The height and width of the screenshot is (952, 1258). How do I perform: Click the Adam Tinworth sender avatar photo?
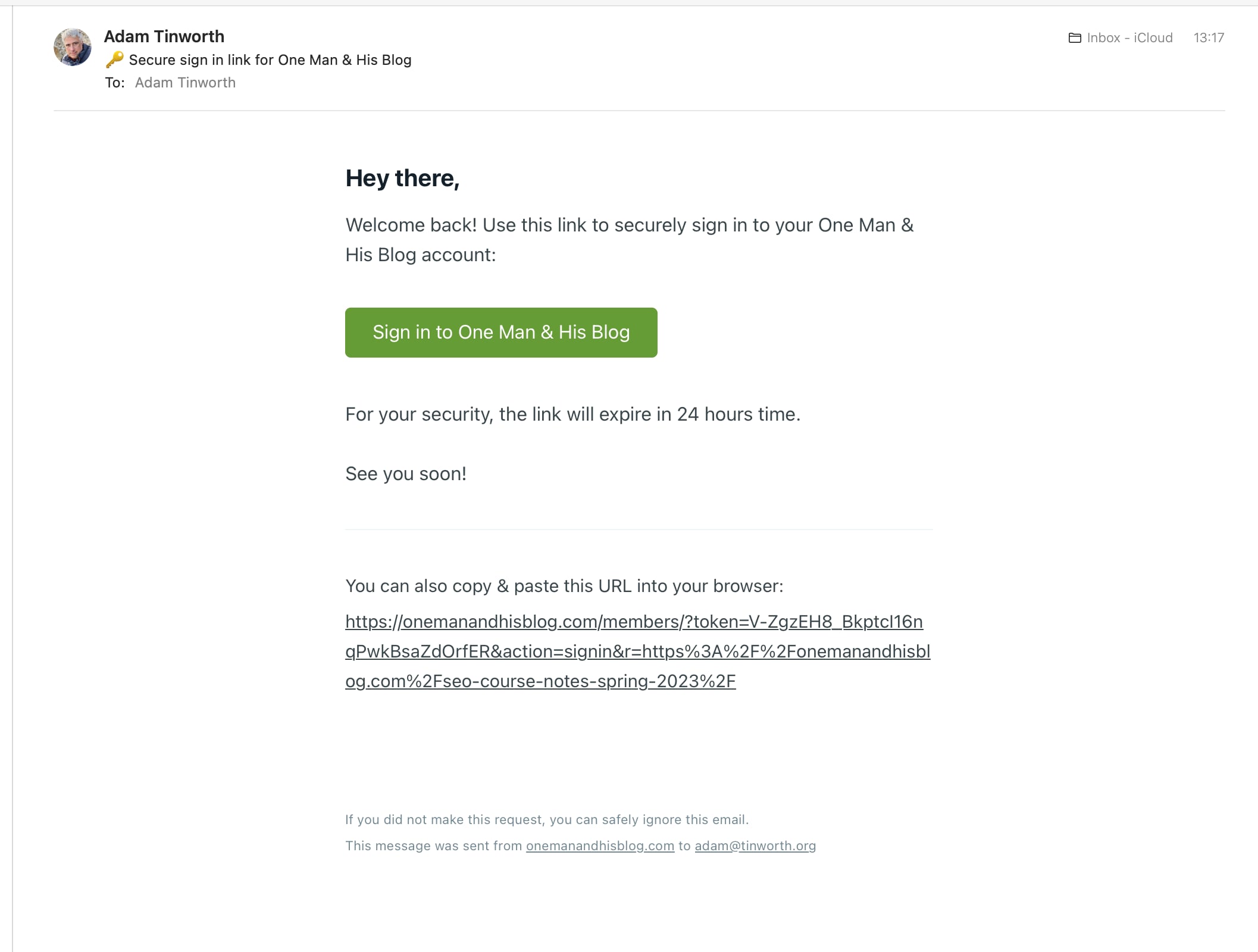click(x=72, y=47)
